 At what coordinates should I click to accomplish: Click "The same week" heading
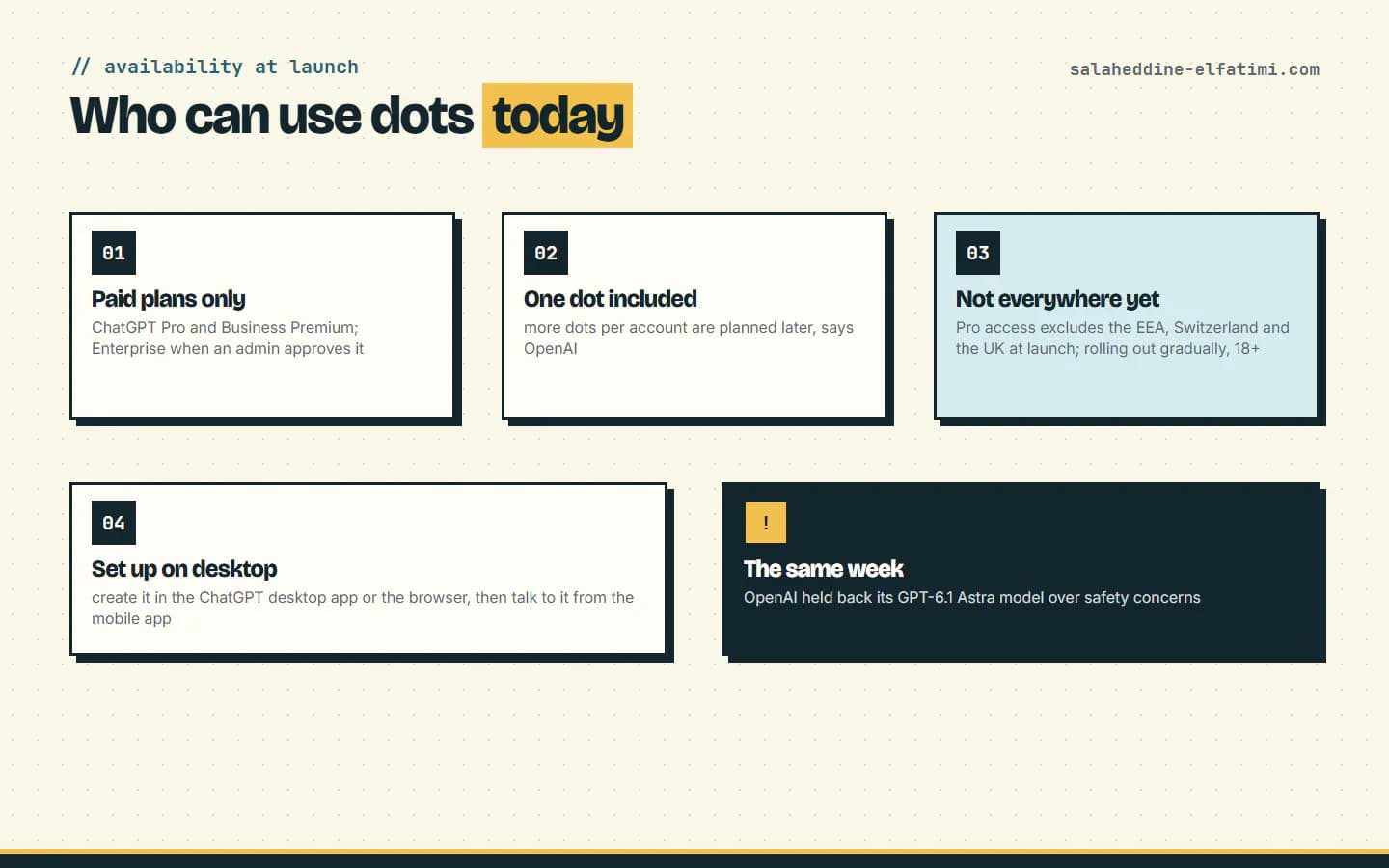point(824,569)
